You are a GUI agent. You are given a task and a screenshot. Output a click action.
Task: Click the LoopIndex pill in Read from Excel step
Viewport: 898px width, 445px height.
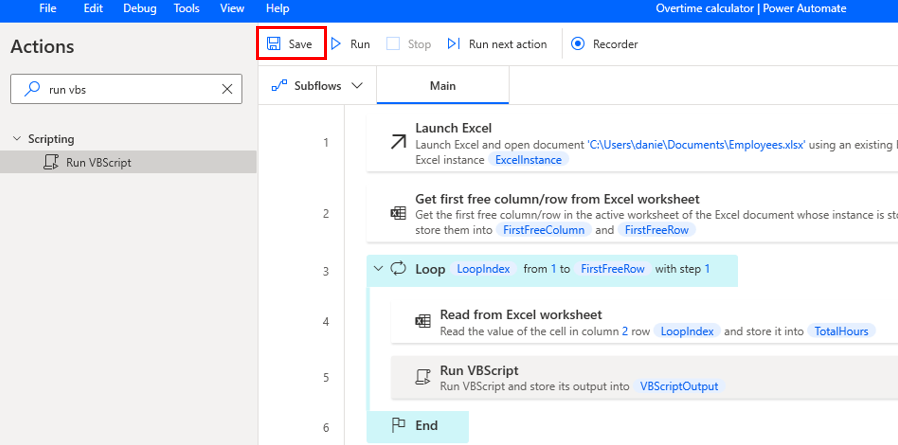[x=687, y=331]
